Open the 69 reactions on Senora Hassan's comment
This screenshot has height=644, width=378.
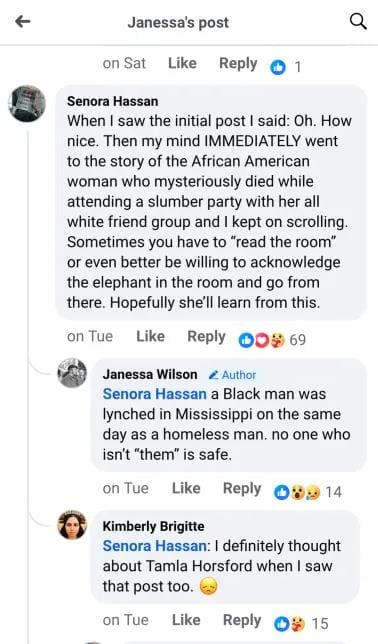(x=272, y=340)
